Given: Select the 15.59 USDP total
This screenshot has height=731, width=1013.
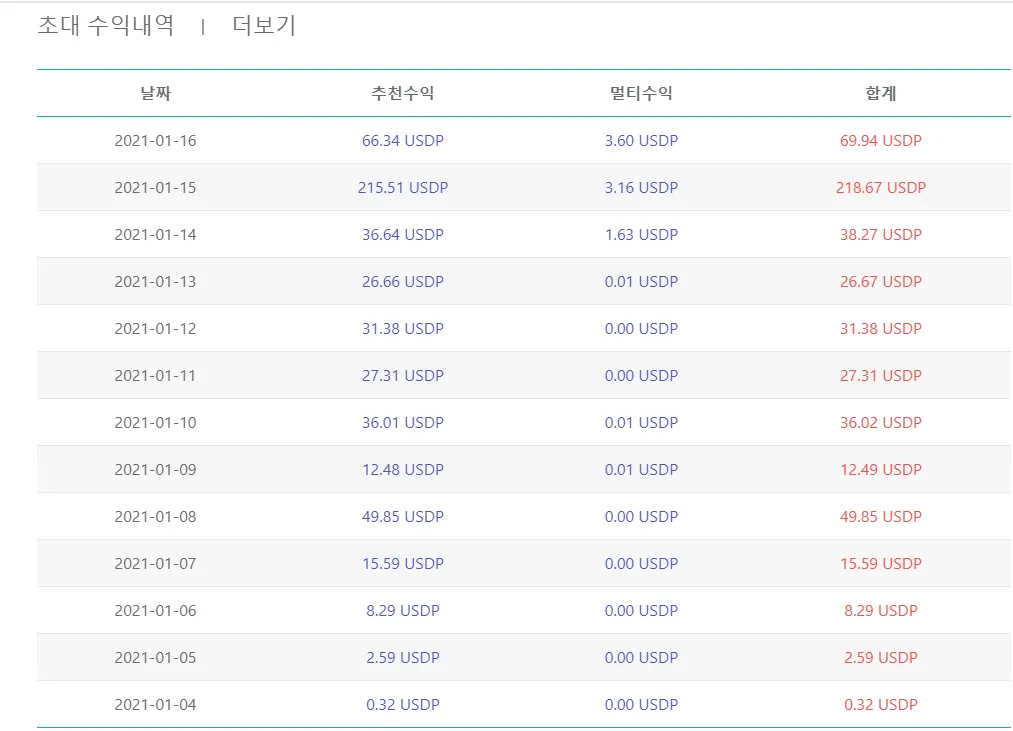Looking at the screenshot, I should 881,564.
